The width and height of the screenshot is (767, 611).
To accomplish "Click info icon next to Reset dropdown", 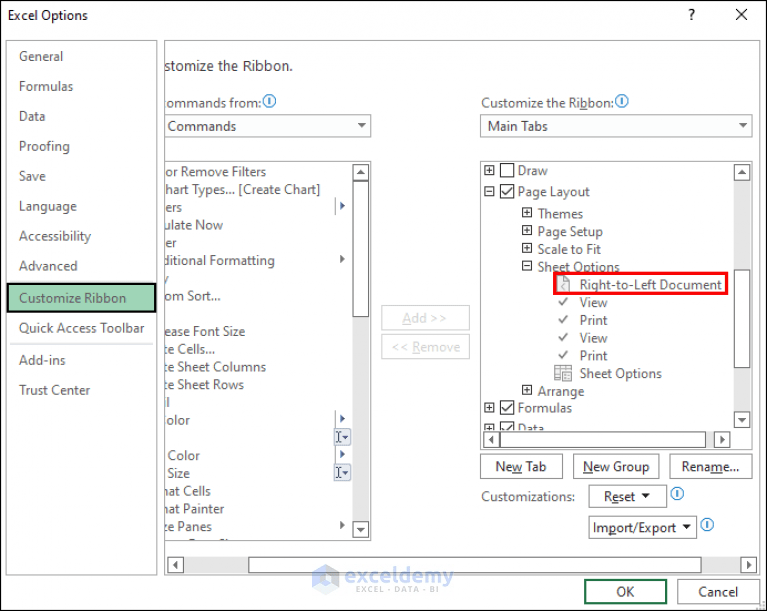I will click(677, 494).
